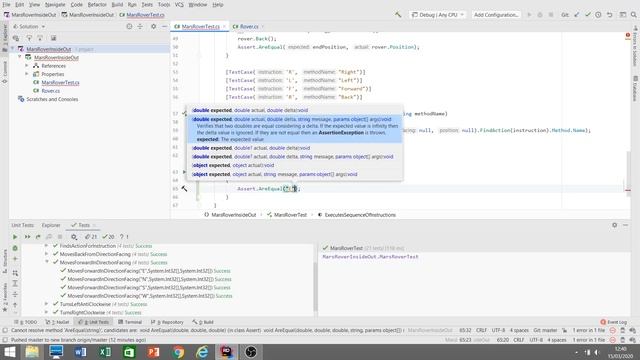Open the Window menu
The height and width of the screenshot is (360, 640).
pyautogui.click(x=198, y=4)
